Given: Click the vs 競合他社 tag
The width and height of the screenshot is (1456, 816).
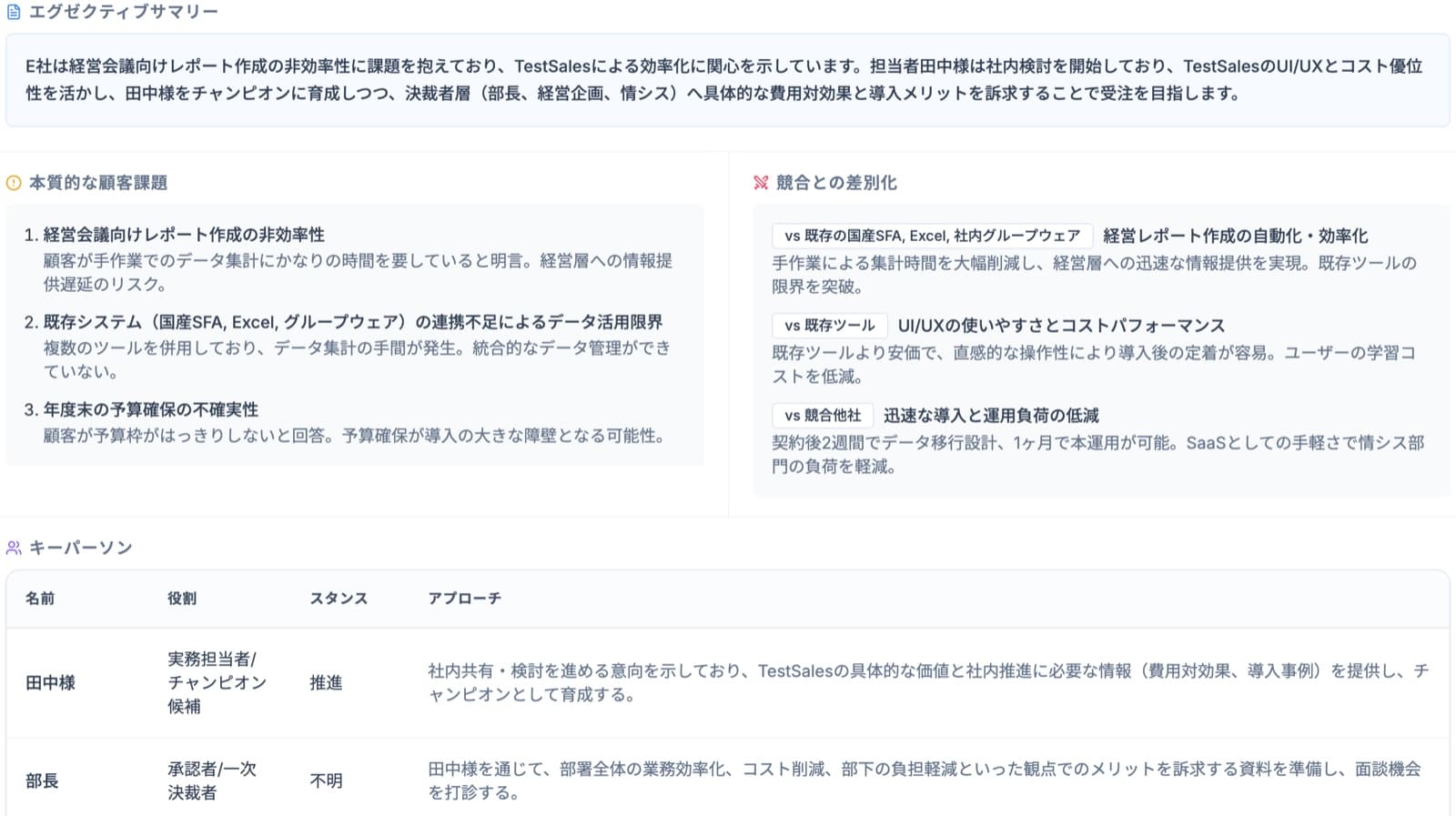Looking at the screenshot, I should pos(823,416).
